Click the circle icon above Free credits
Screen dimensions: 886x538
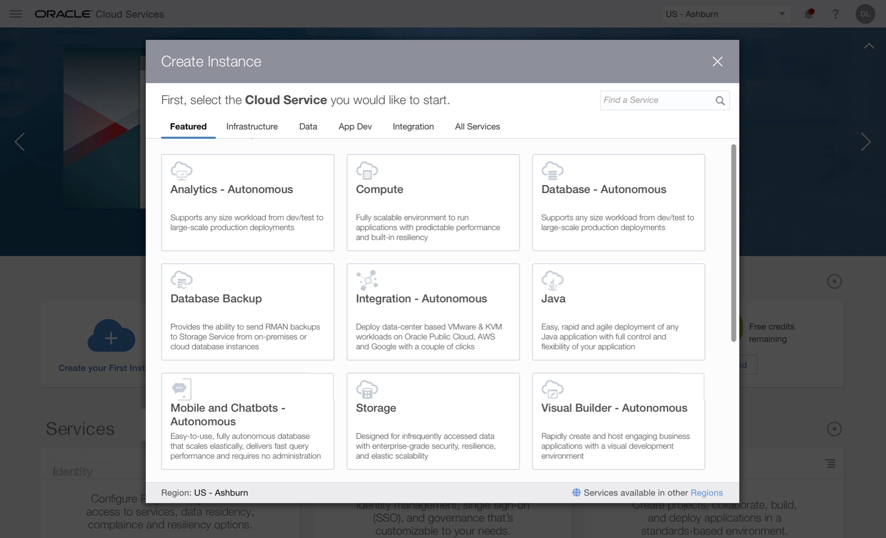click(x=834, y=281)
